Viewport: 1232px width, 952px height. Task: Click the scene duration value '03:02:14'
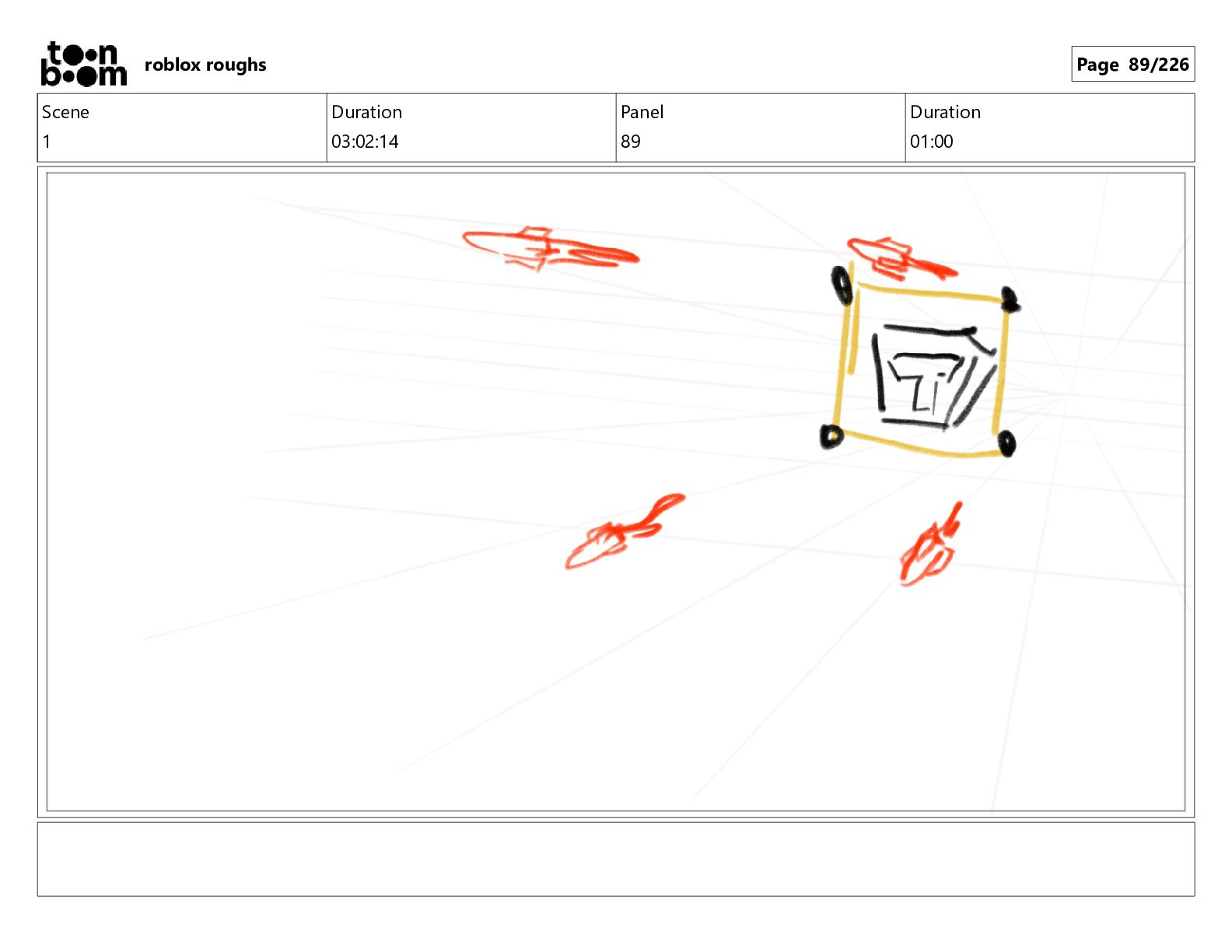pos(365,142)
